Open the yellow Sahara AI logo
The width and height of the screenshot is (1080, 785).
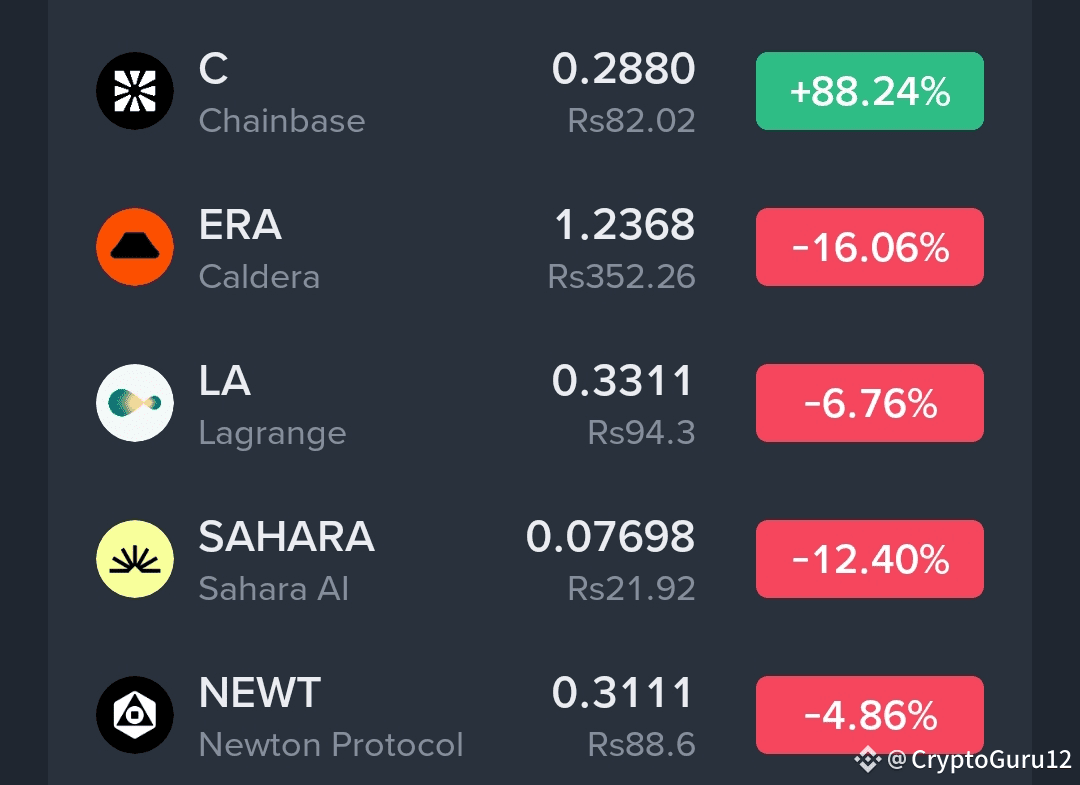pyautogui.click(x=135, y=558)
